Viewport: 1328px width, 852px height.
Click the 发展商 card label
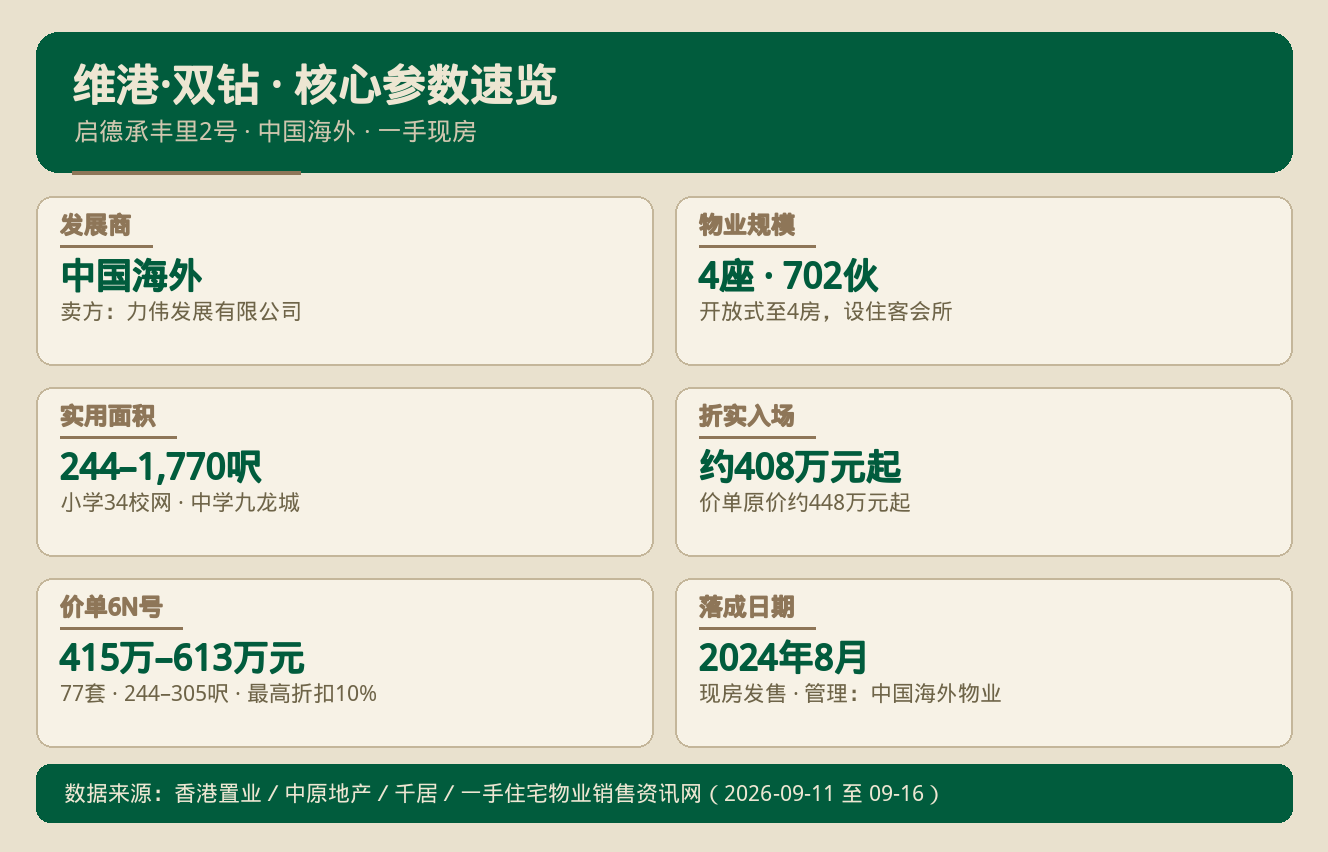[x=96, y=225]
